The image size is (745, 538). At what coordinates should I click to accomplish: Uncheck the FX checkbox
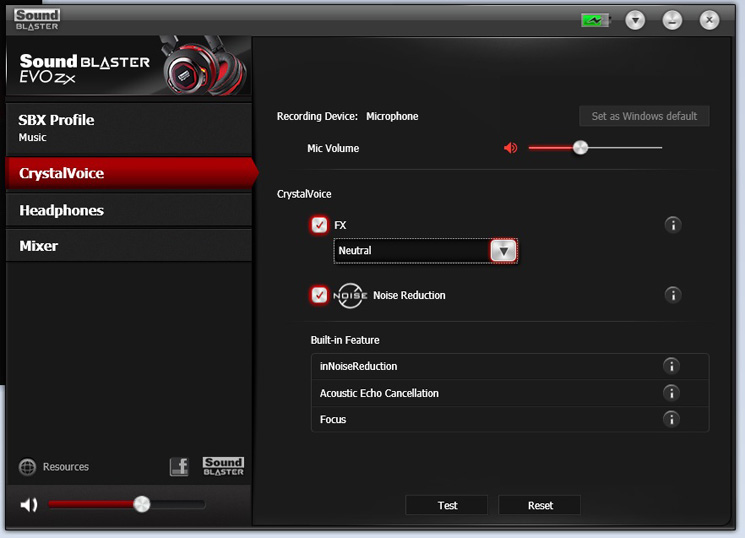(x=319, y=225)
